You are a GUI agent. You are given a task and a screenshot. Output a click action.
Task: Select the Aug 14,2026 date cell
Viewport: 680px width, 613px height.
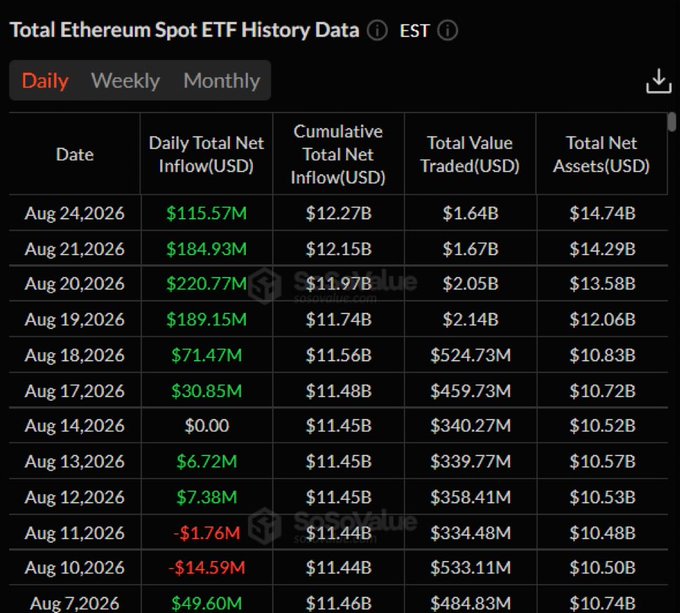pos(75,426)
